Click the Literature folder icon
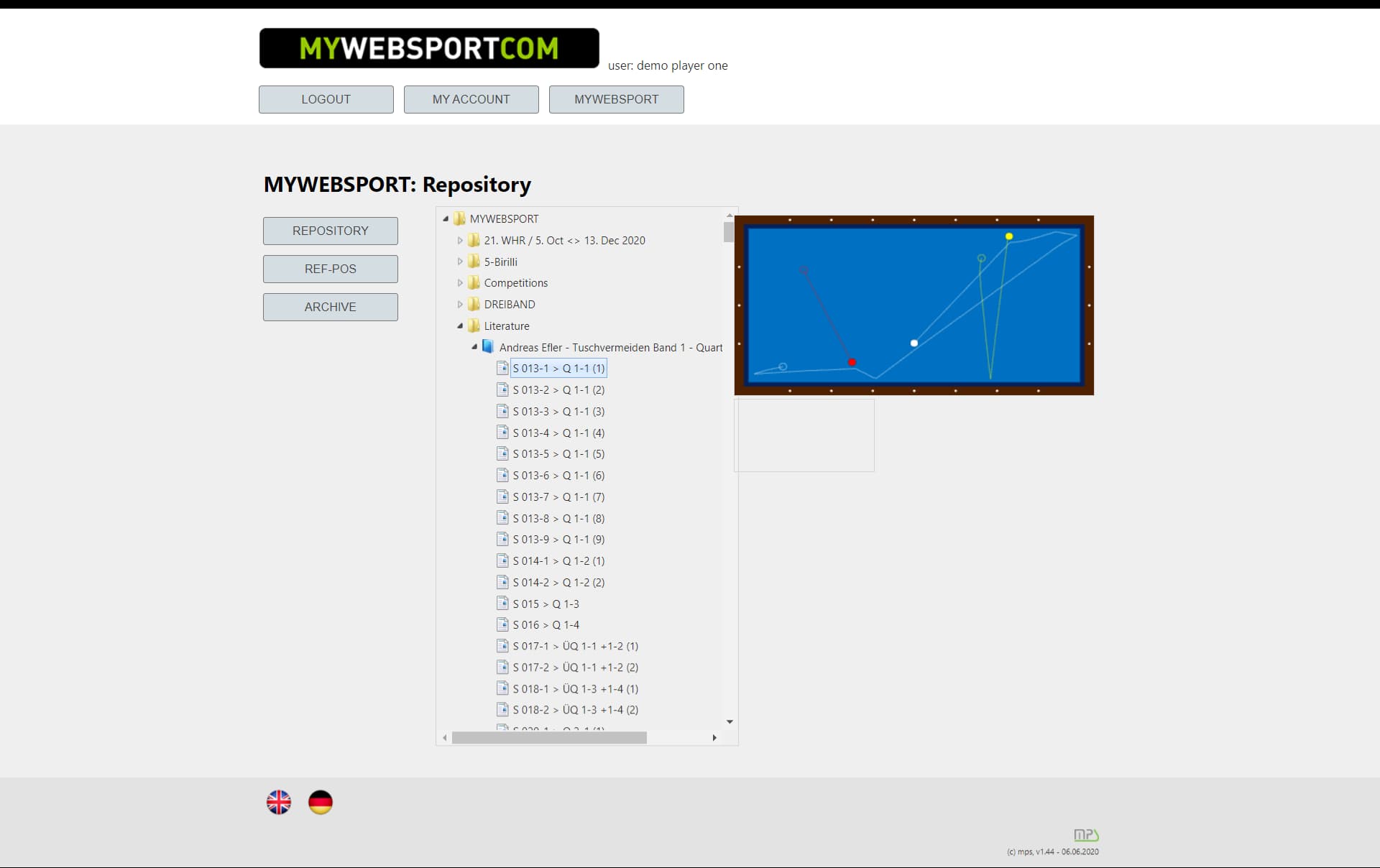Viewport: 1380px width, 868px height. (474, 325)
